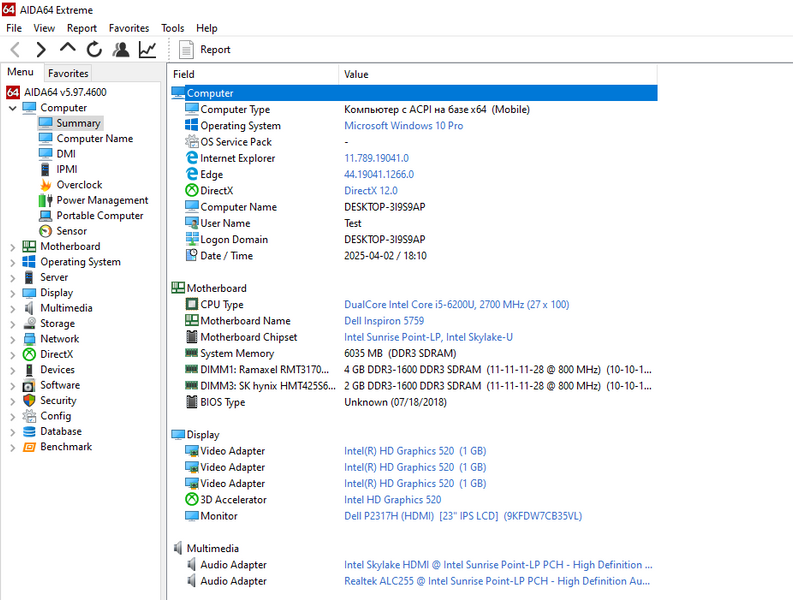This screenshot has height=600, width=793.
Task: Expand the Storage tree node
Action: point(13,324)
